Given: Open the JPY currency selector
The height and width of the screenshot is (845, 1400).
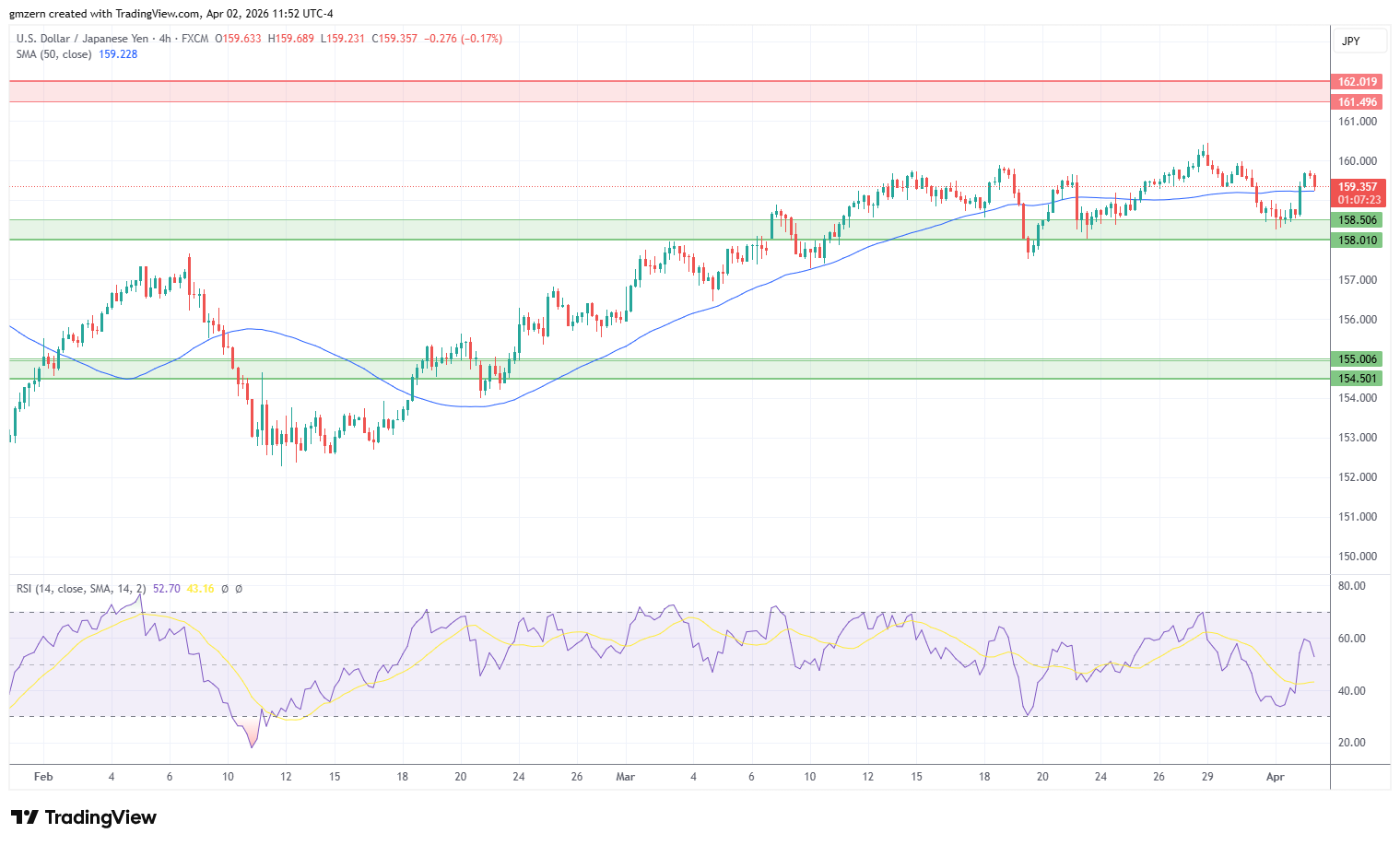Looking at the screenshot, I should pos(1360,41).
